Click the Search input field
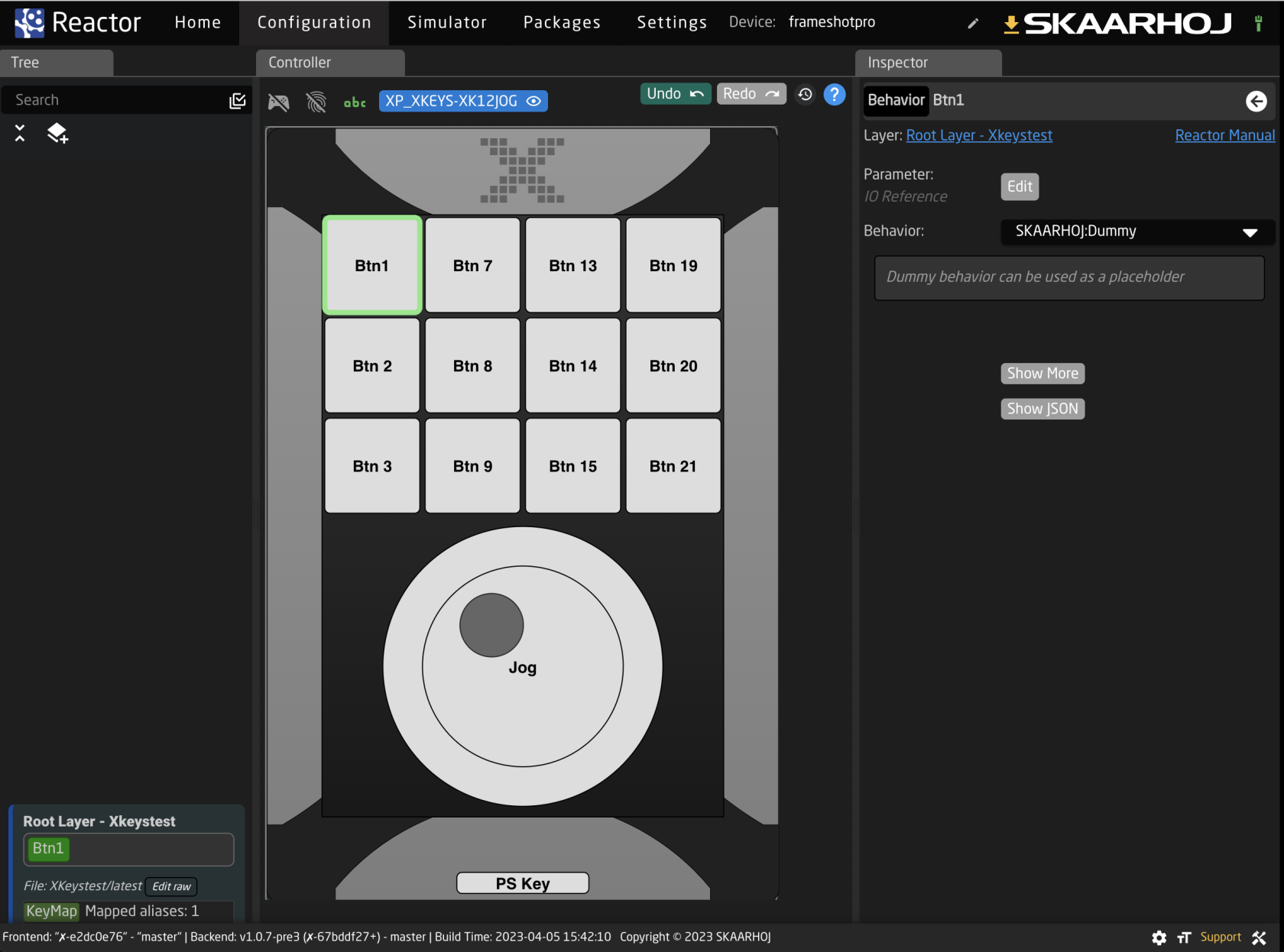The image size is (1284, 952). point(115,100)
